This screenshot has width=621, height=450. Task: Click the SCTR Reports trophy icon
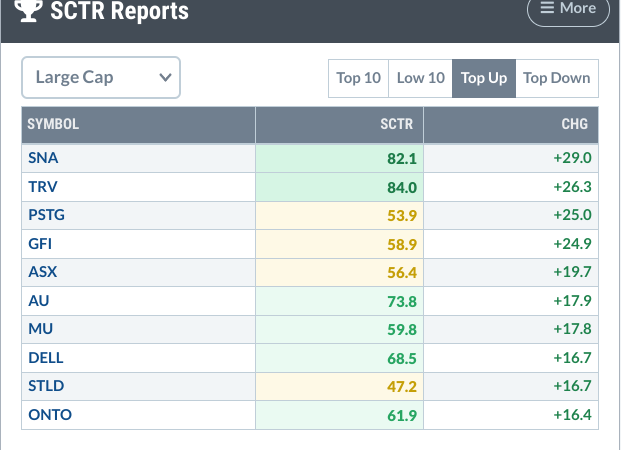click(x=28, y=11)
